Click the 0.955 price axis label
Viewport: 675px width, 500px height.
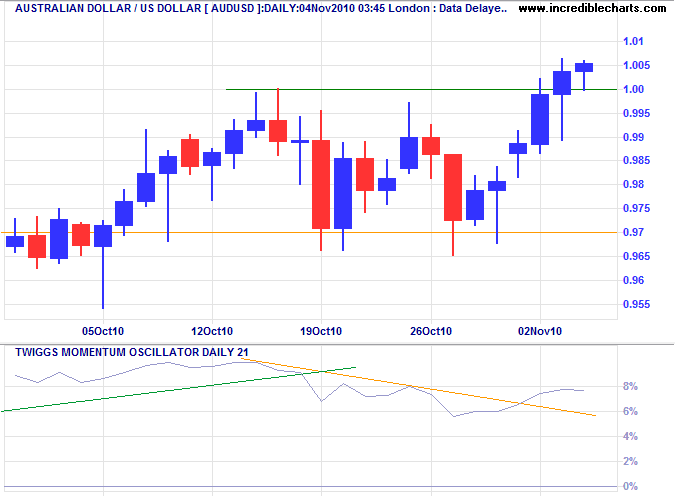coord(637,304)
